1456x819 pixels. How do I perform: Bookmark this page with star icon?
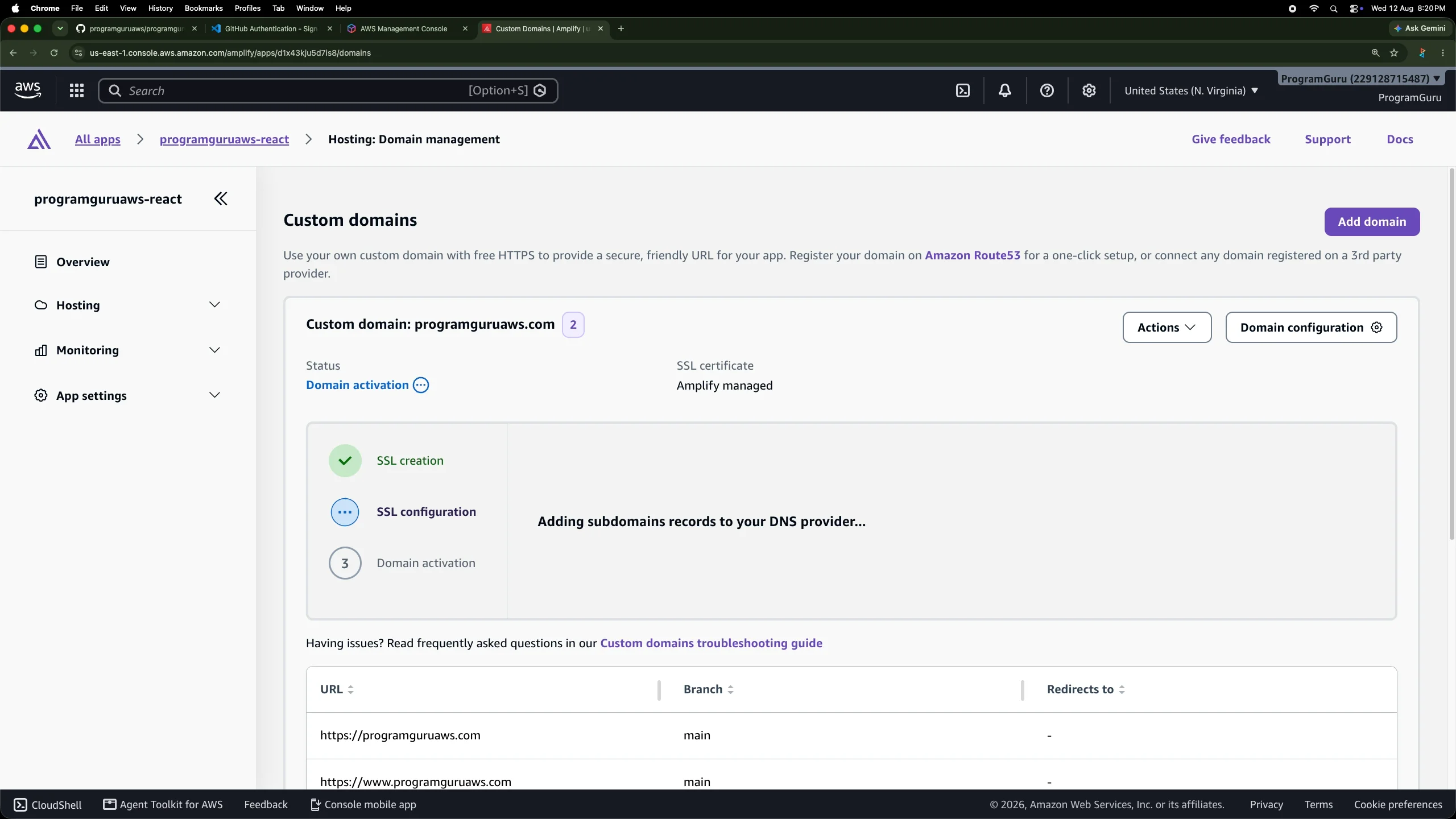tap(1394, 53)
